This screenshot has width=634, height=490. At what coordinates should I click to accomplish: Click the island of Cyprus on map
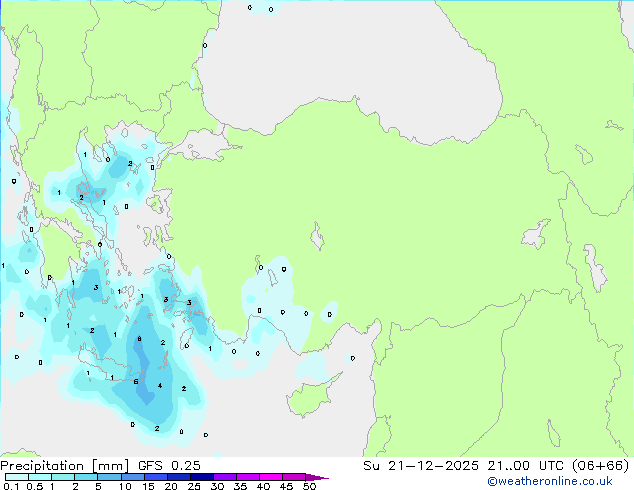point(309,397)
